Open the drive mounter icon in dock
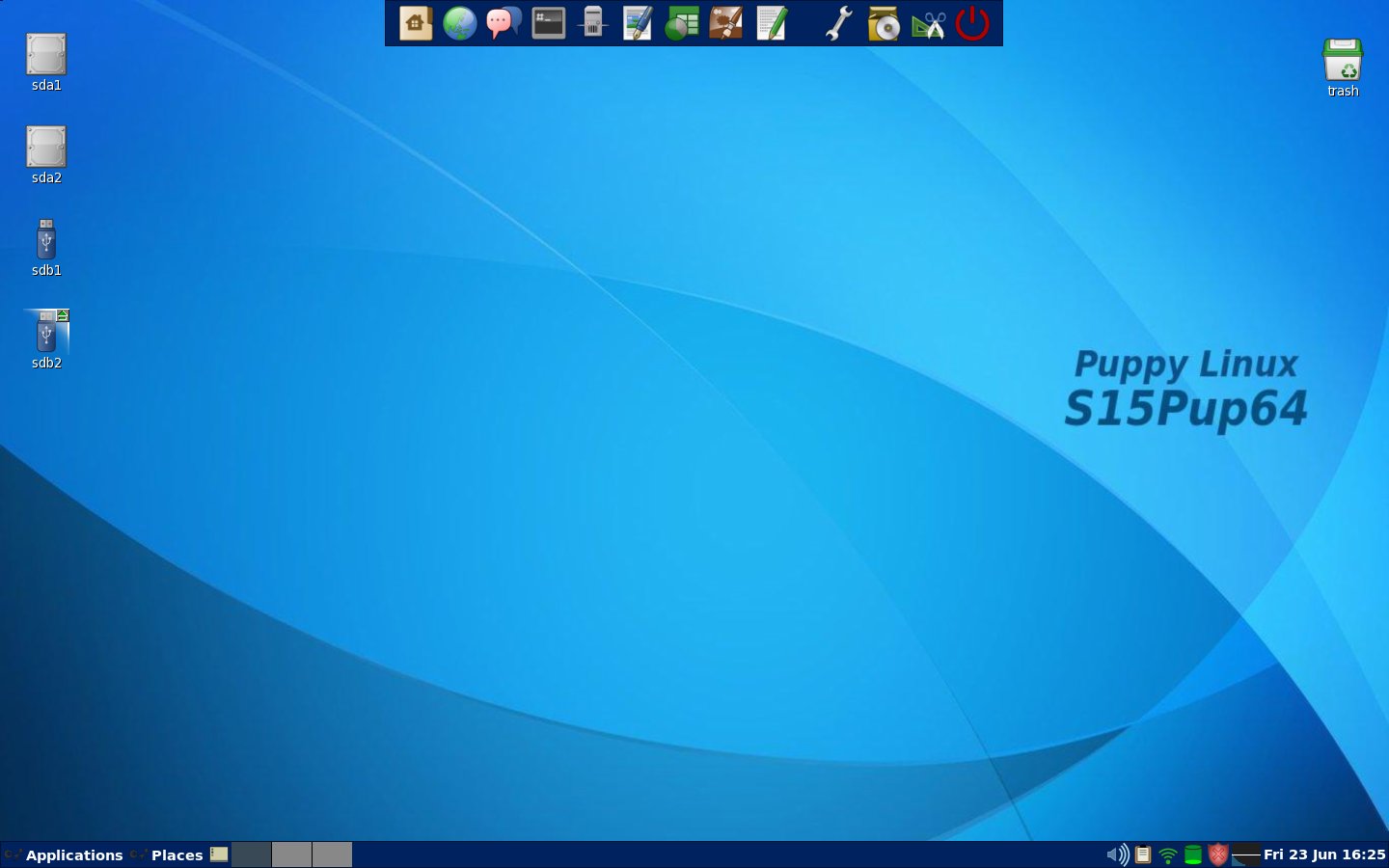 pyautogui.click(x=593, y=23)
